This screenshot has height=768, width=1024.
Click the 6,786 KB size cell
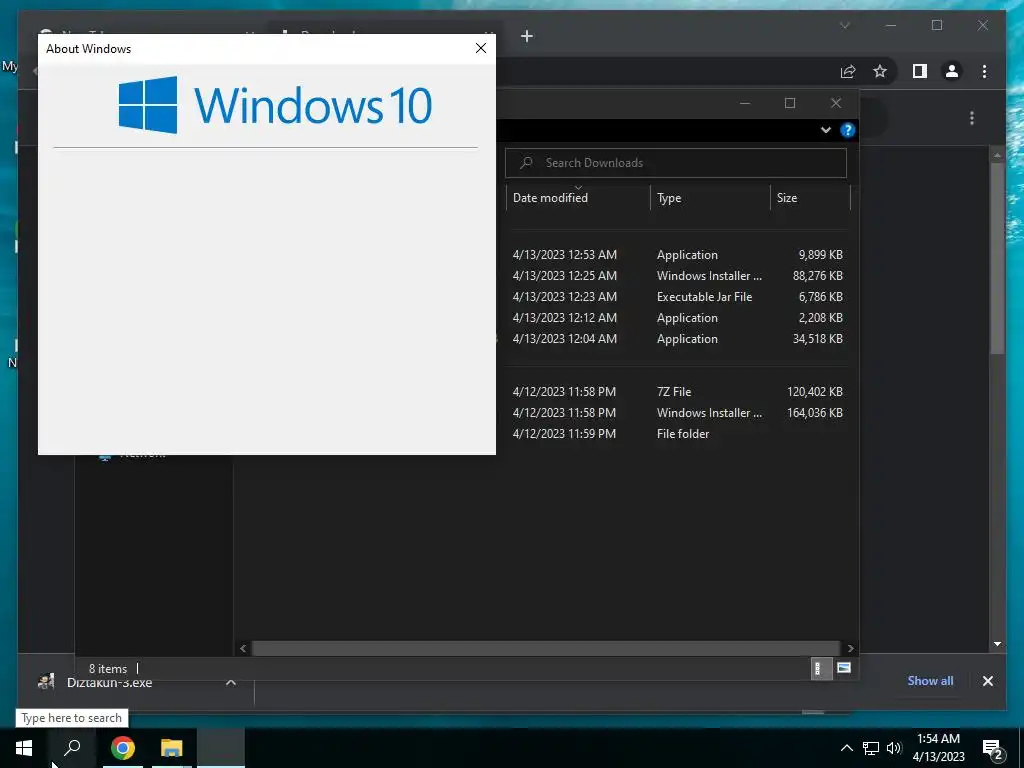click(x=820, y=296)
